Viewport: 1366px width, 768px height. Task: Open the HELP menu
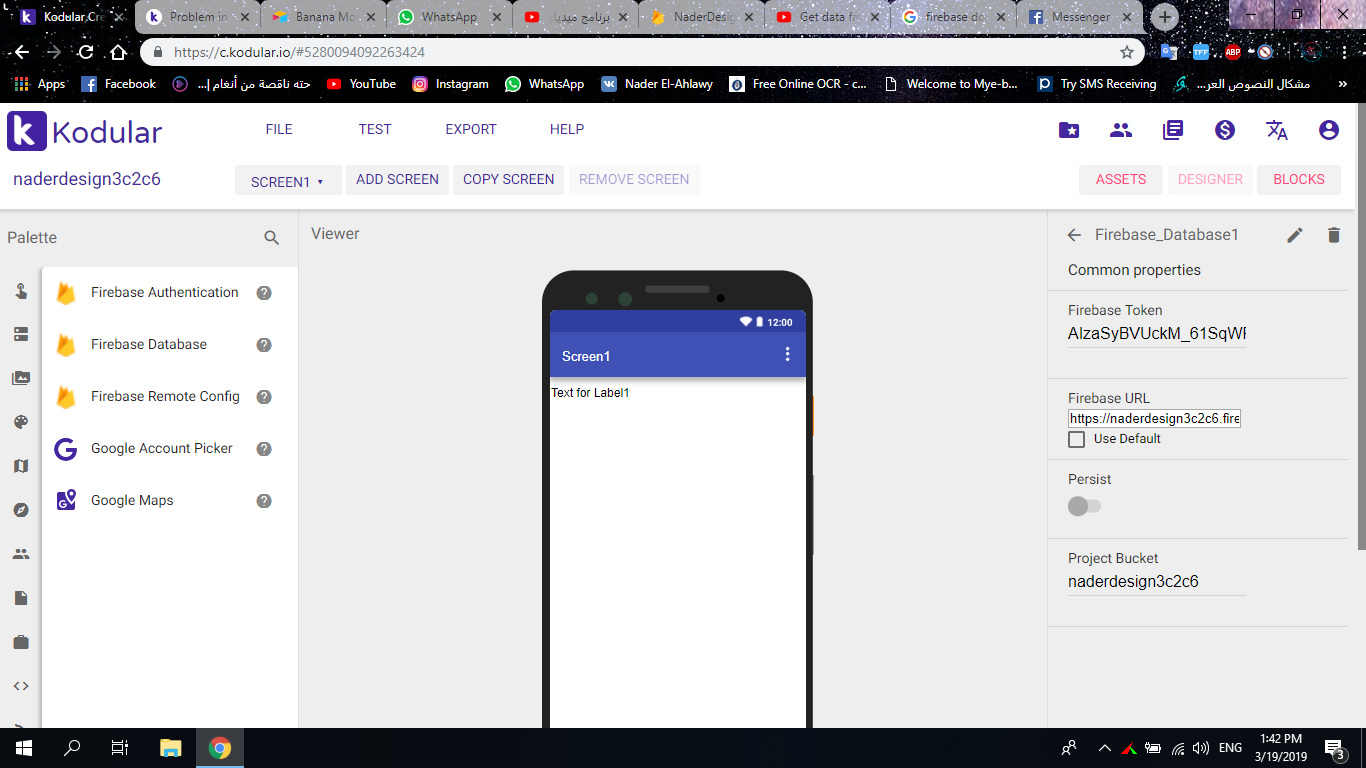point(567,129)
